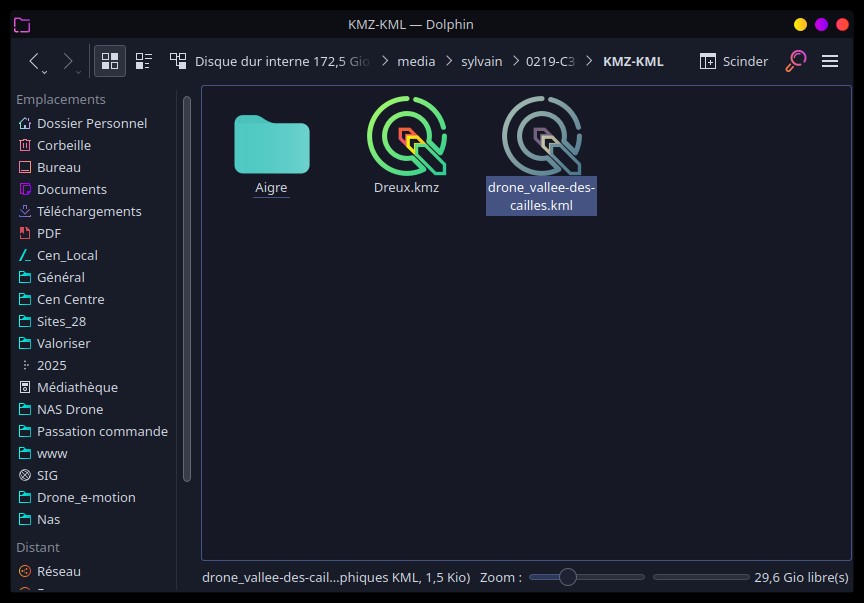This screenshot has height=603, width=864.
Task: Click the Zoom slider handle
Action: click(x=568, y=577)
